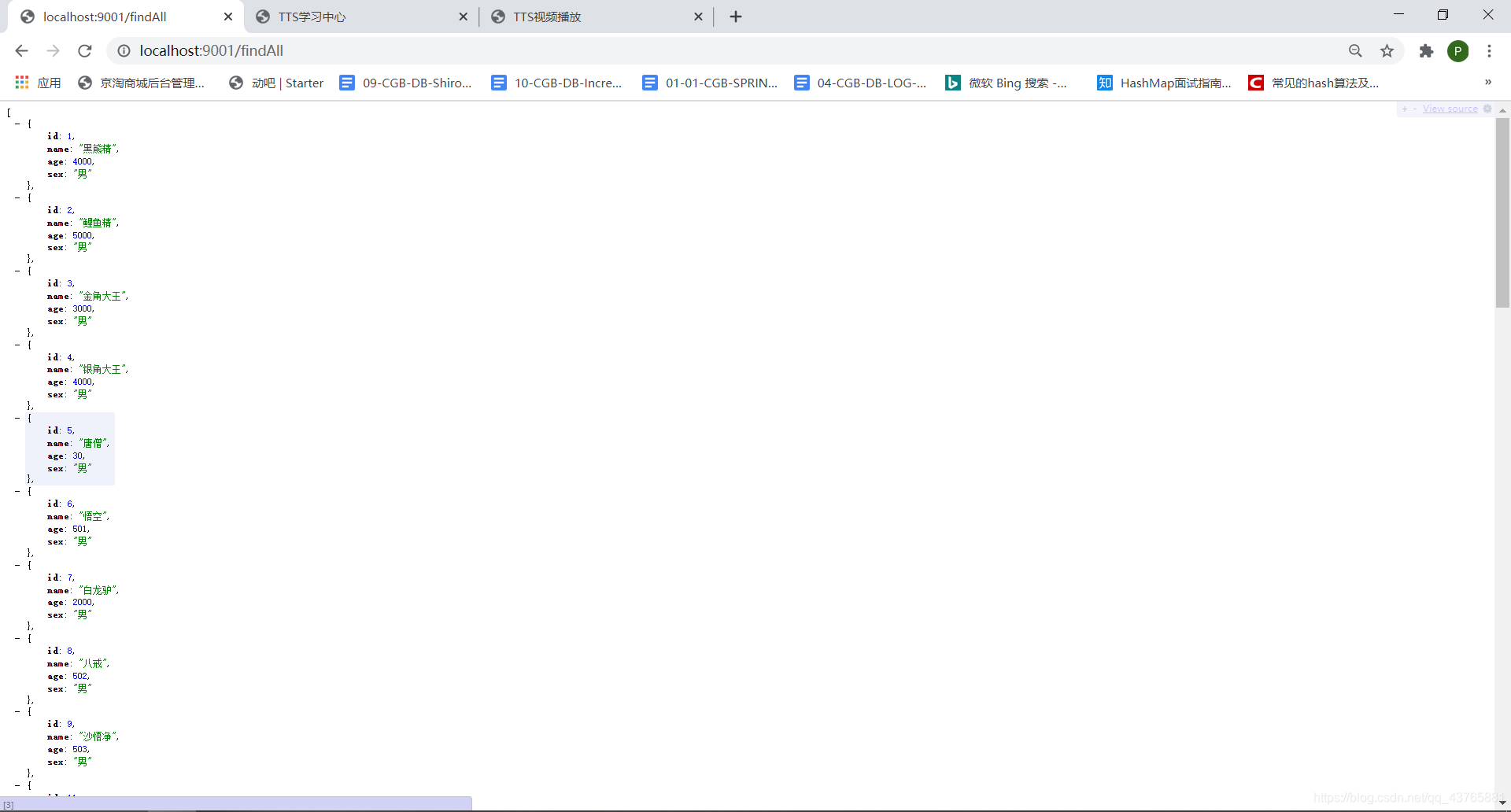Open the zoom magnifier in address bar
Screen dimensions: 1511x812
(1355, 51)
